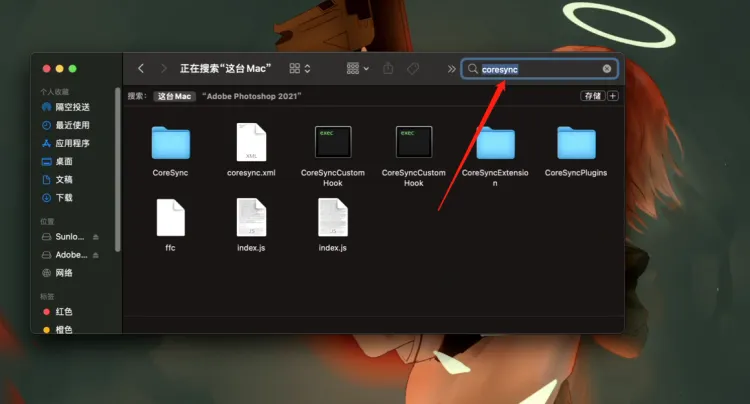Select the coresync.xml file

click(252, 143)
